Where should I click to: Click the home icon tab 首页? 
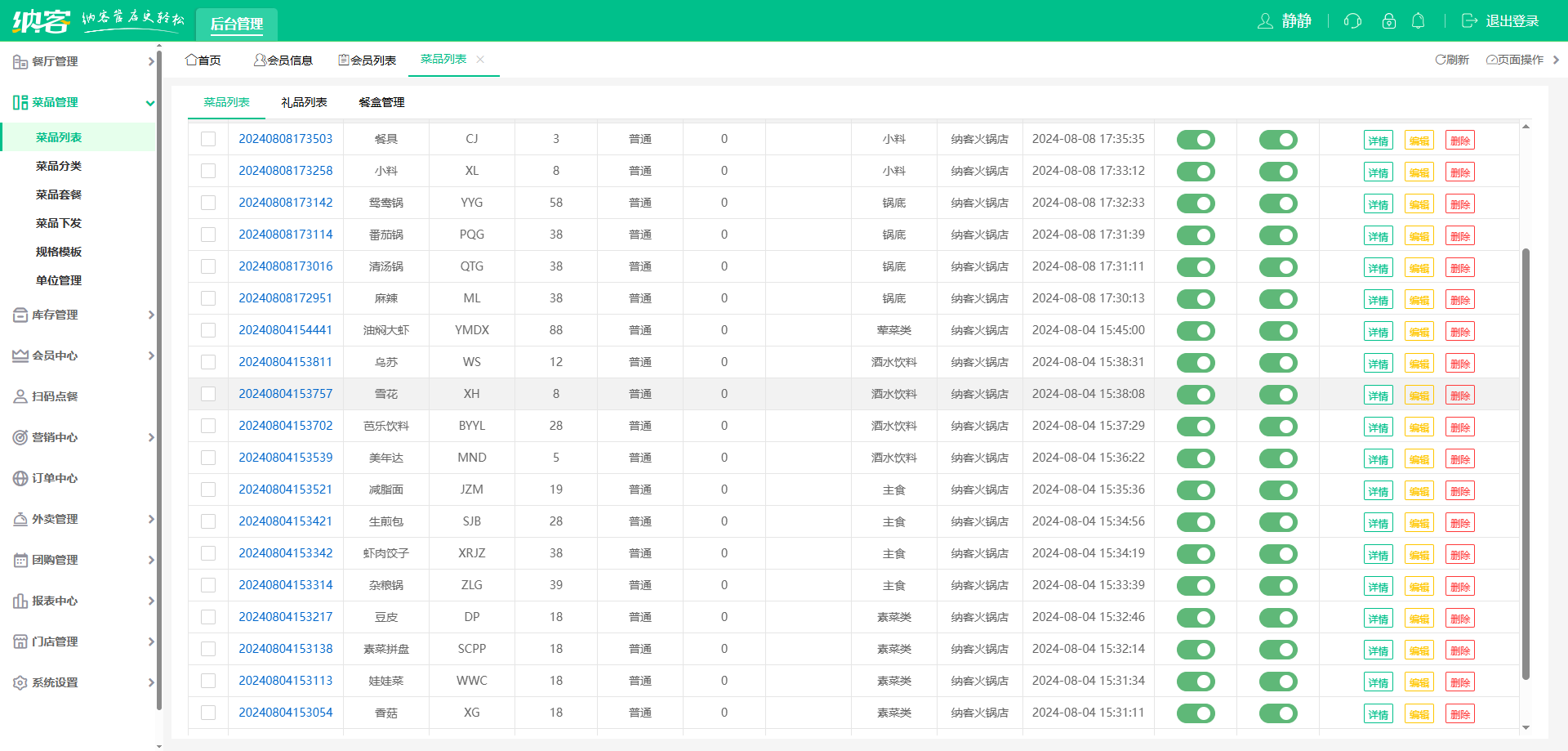[x=203, y=60]
